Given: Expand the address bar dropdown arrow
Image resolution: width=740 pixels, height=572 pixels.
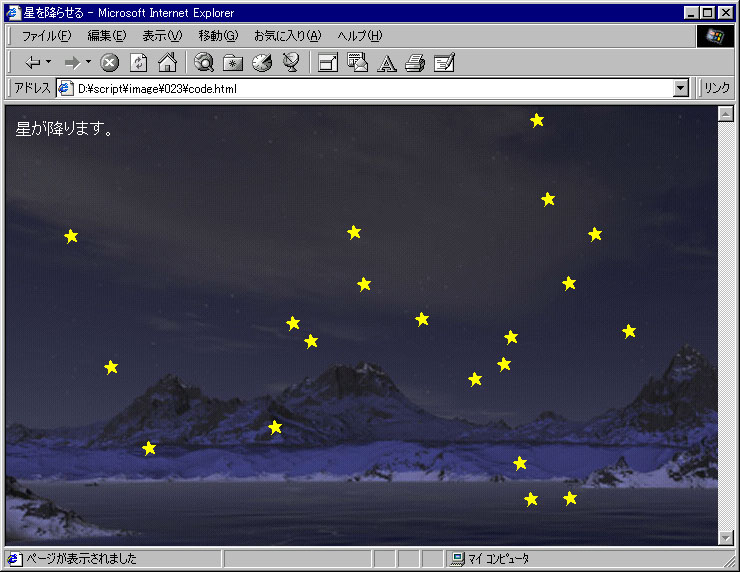Looking at the screenshot, I should click(681, 88).
